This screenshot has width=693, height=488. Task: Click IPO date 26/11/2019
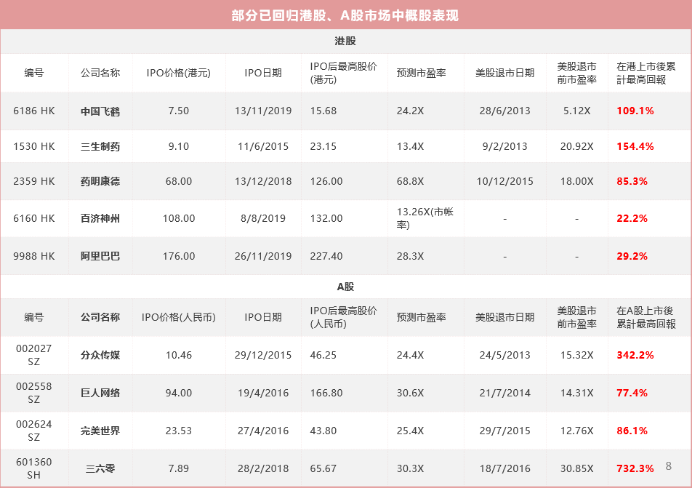[263, 256]
